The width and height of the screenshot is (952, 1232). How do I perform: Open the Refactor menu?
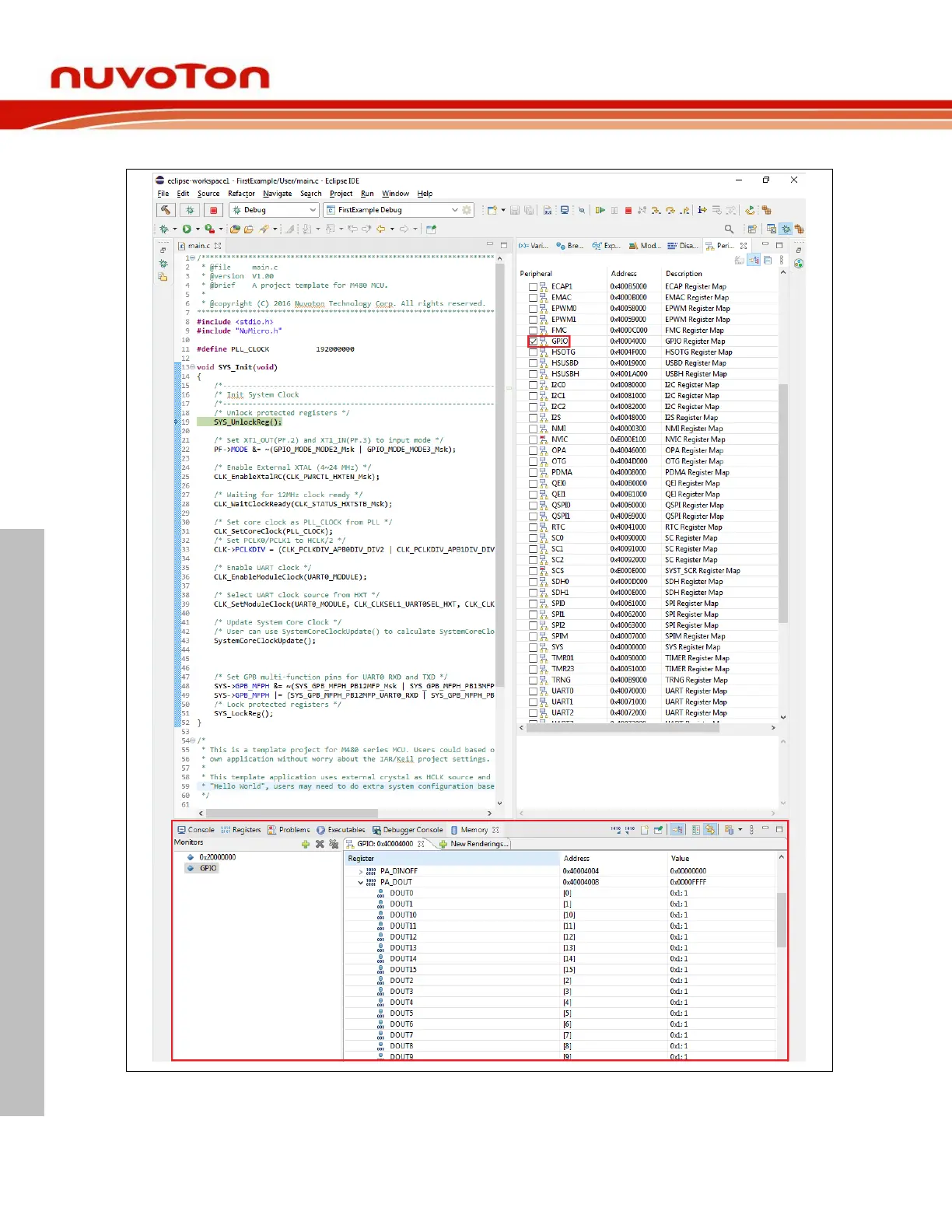coord(241,194)
